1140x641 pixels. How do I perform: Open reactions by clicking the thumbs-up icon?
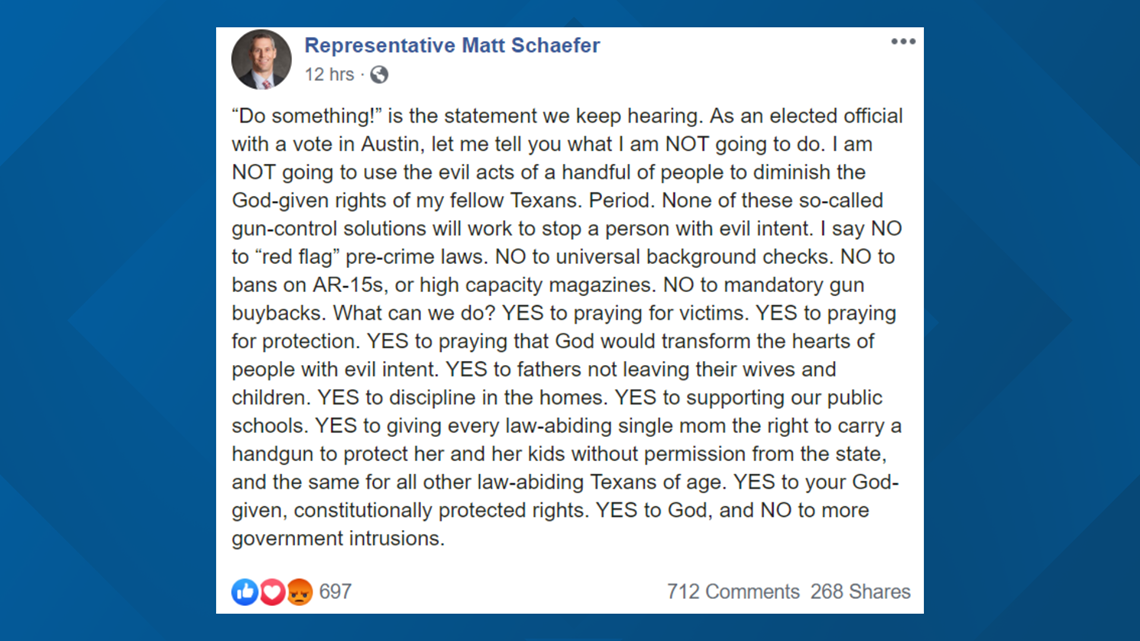click(x=243, y=592)
